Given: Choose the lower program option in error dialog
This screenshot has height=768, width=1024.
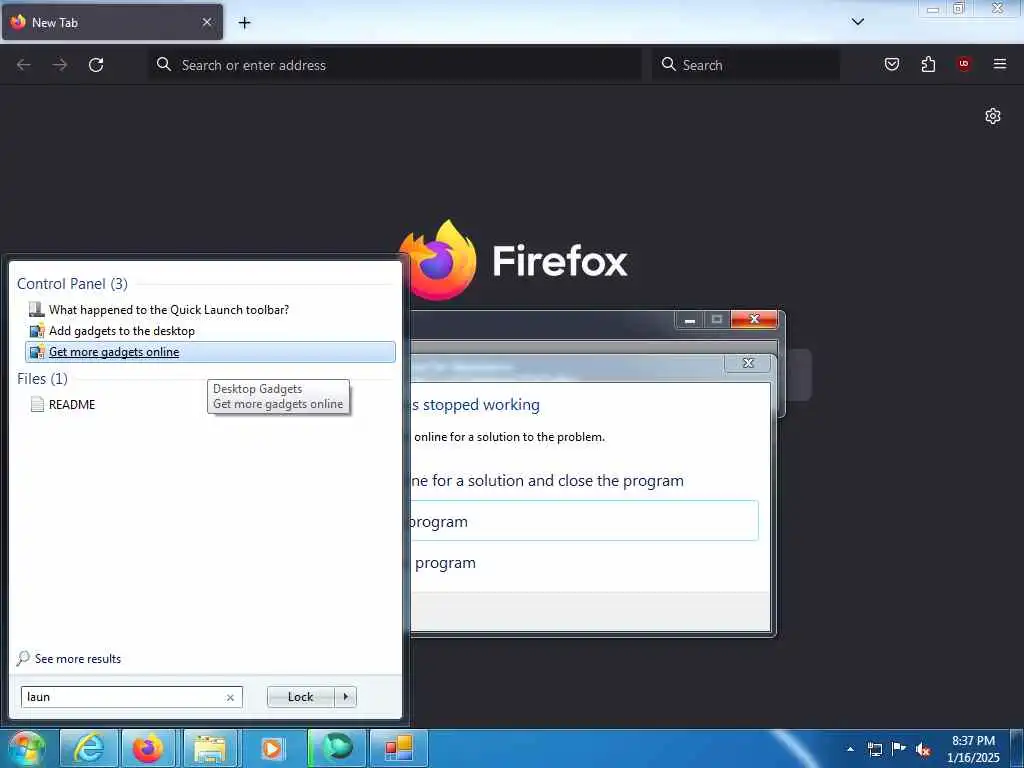Looking at the screenshot, I should click(x=584, y=563).
